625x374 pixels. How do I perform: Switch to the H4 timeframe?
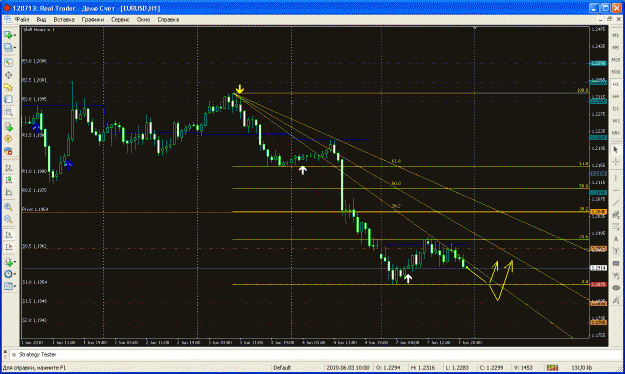616,96
